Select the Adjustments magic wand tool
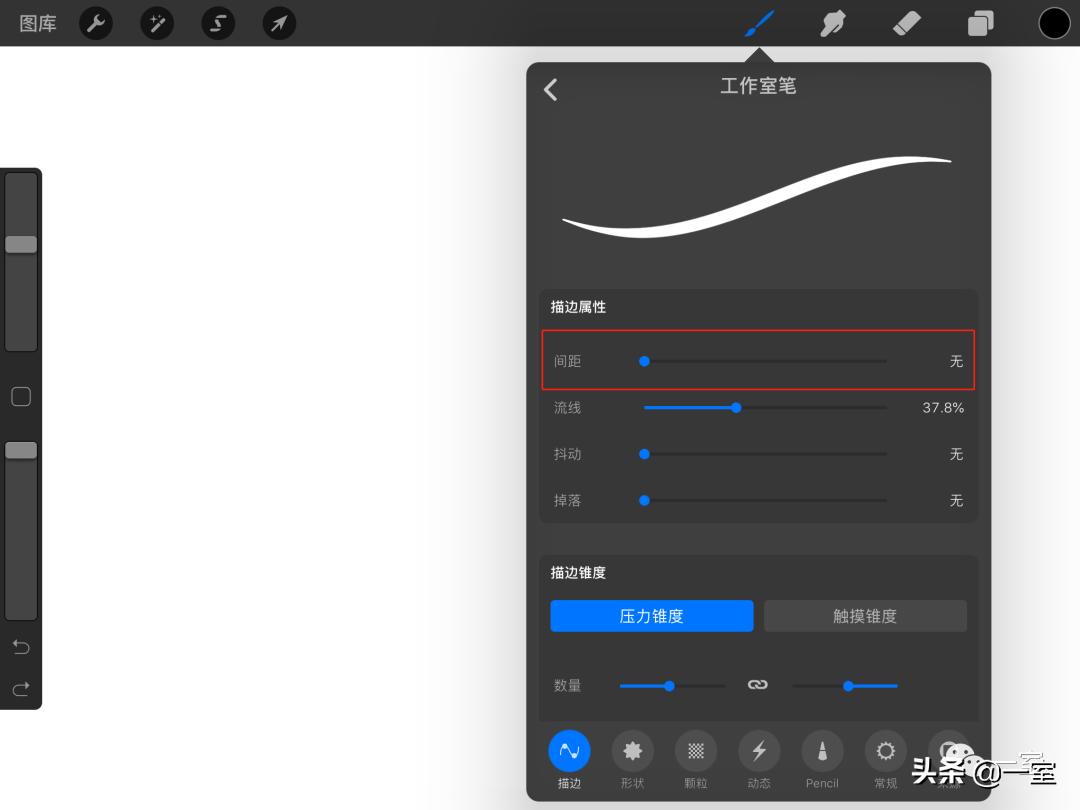 coord(157,23)
